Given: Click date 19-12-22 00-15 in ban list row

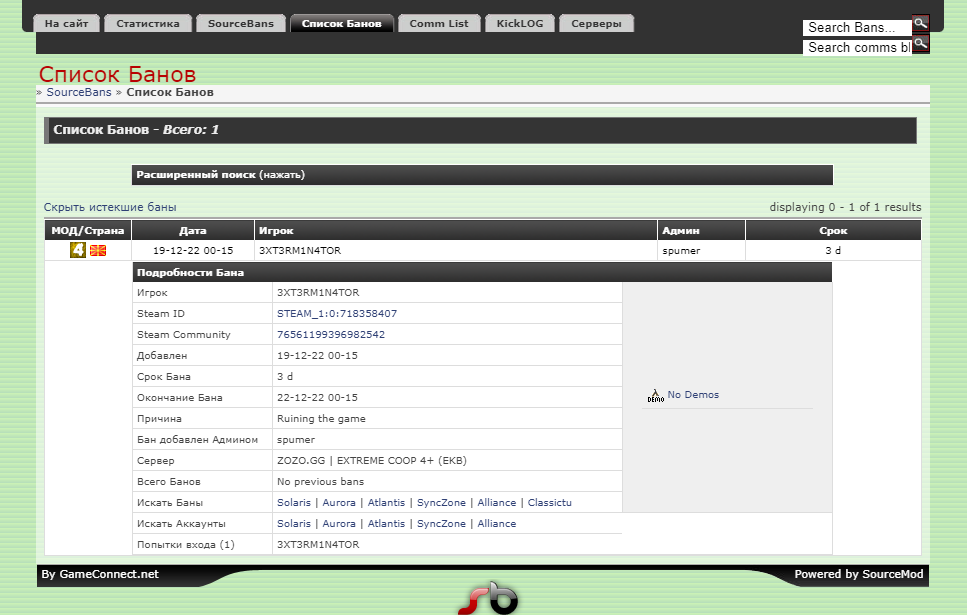Looking at the screenshot, I should click(193, 250).
